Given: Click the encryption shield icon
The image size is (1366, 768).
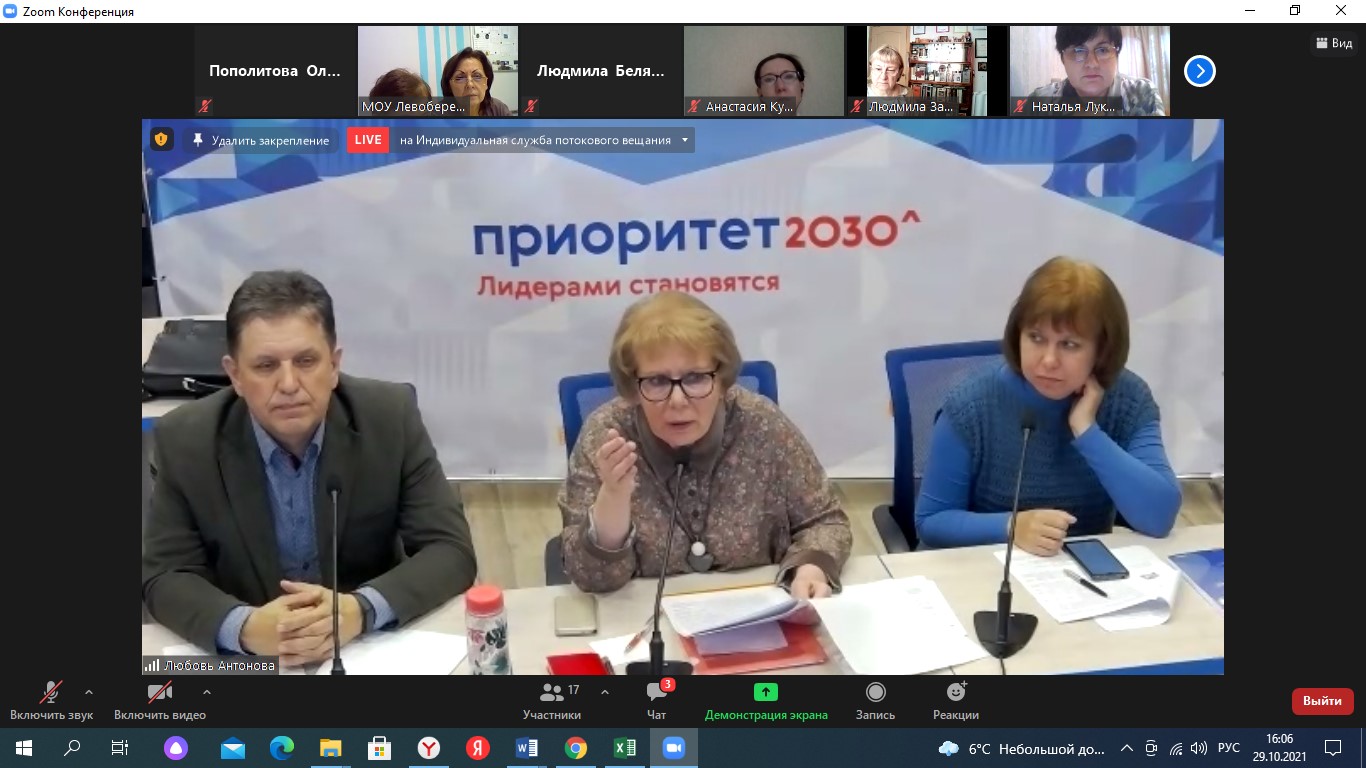Looking at the screenshot, I should click(162, 140).
